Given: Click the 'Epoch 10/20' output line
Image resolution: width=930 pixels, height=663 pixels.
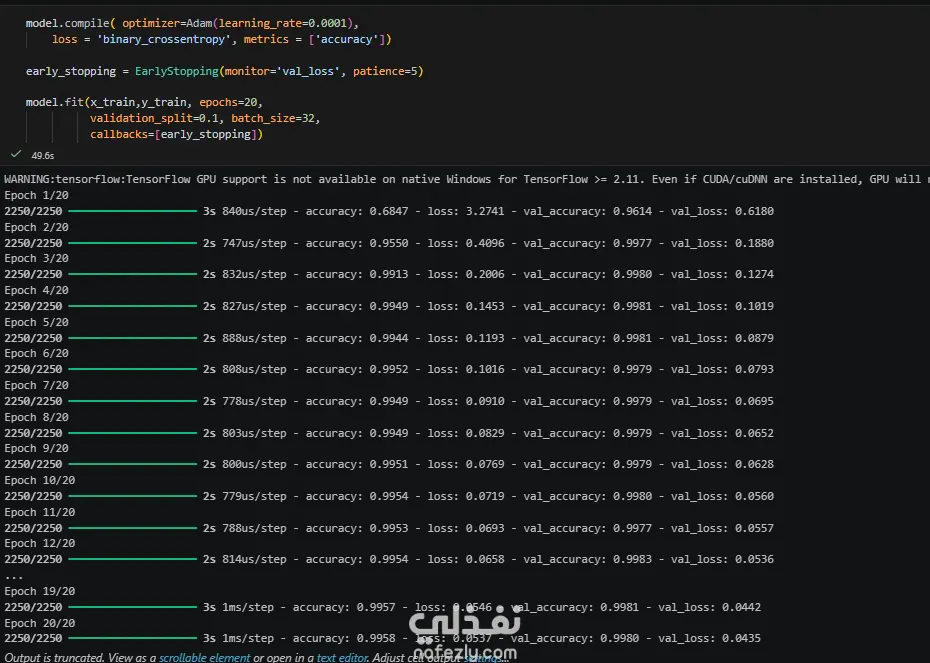Looking at the screenshot, I should coord(40,480).
